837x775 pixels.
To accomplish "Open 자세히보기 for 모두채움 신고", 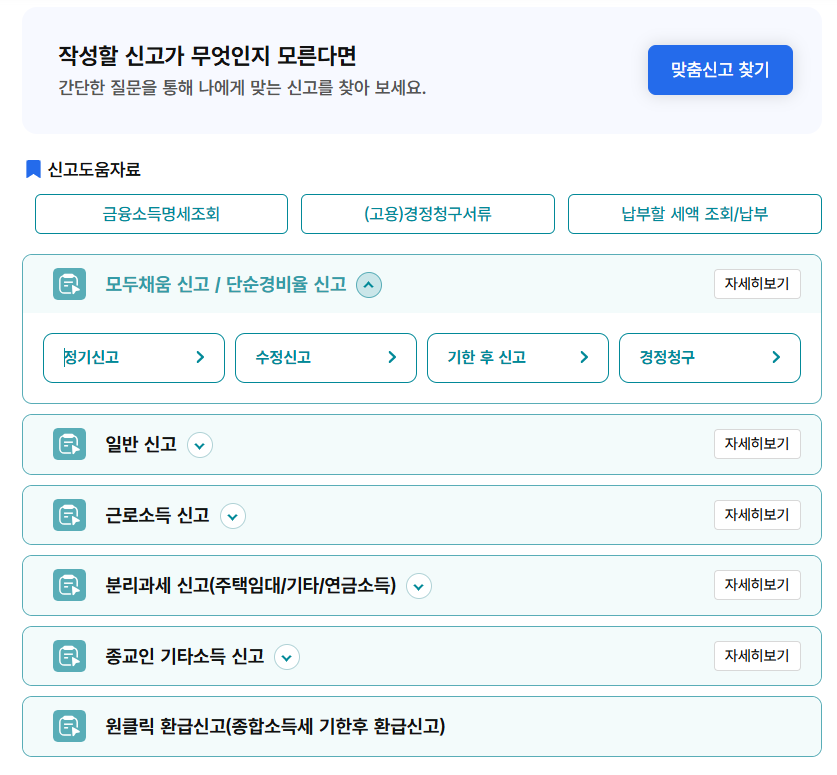I will click(x=757, y=284).
